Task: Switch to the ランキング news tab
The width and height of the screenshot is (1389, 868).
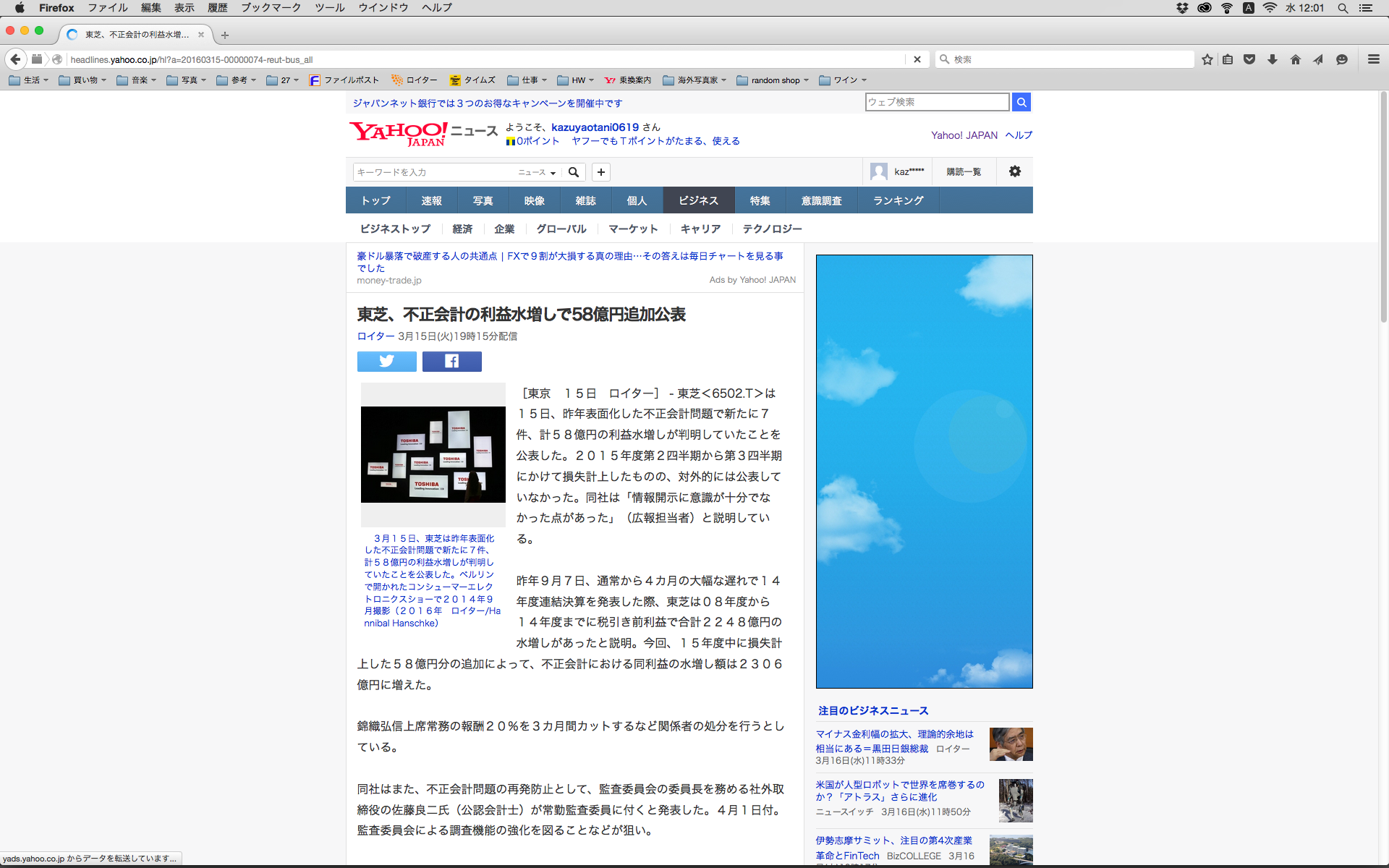Action: coord(898,200)
